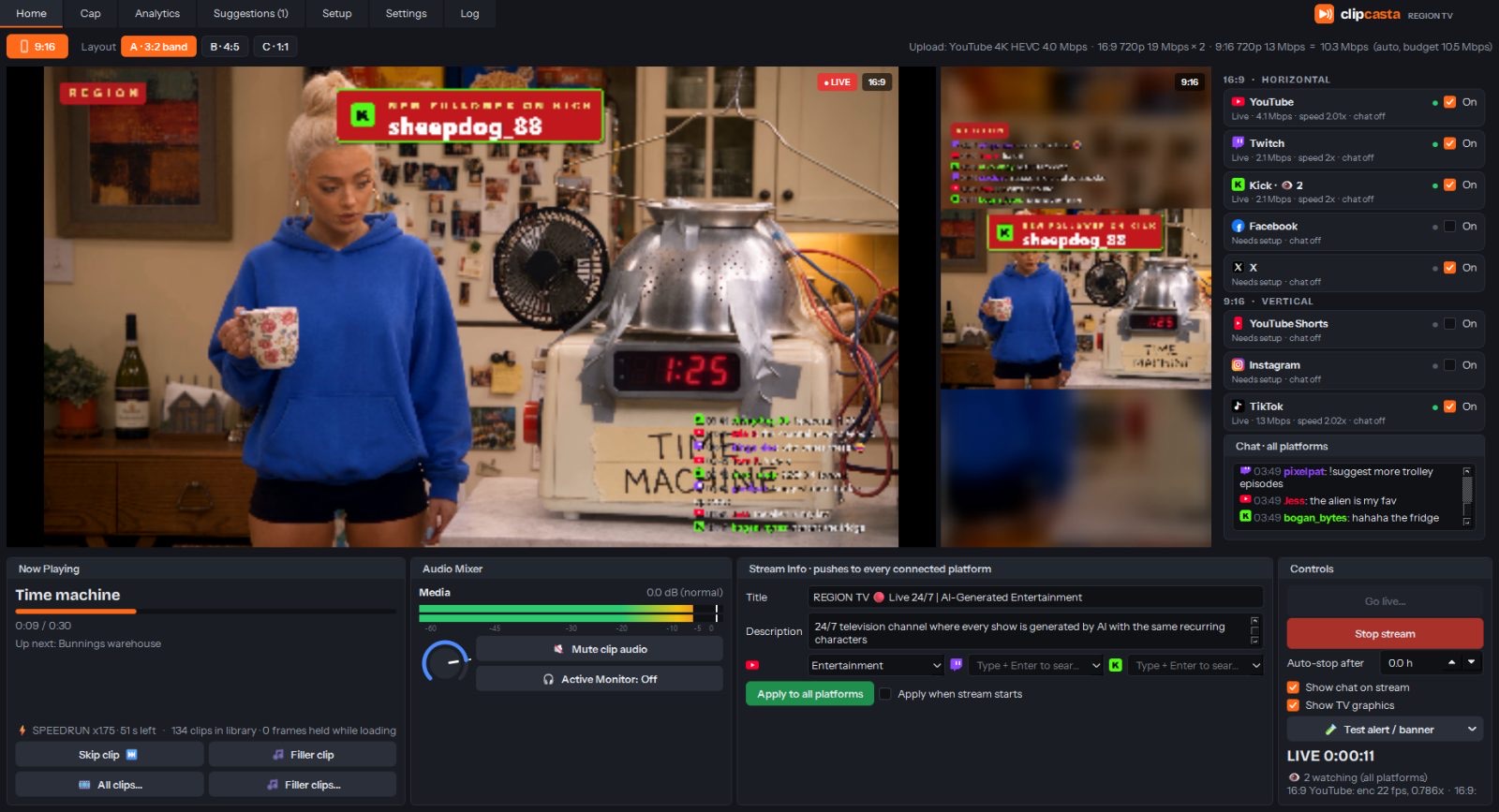Click the Mute clip audio button
Screen dimensions: 1499x812
600,649
